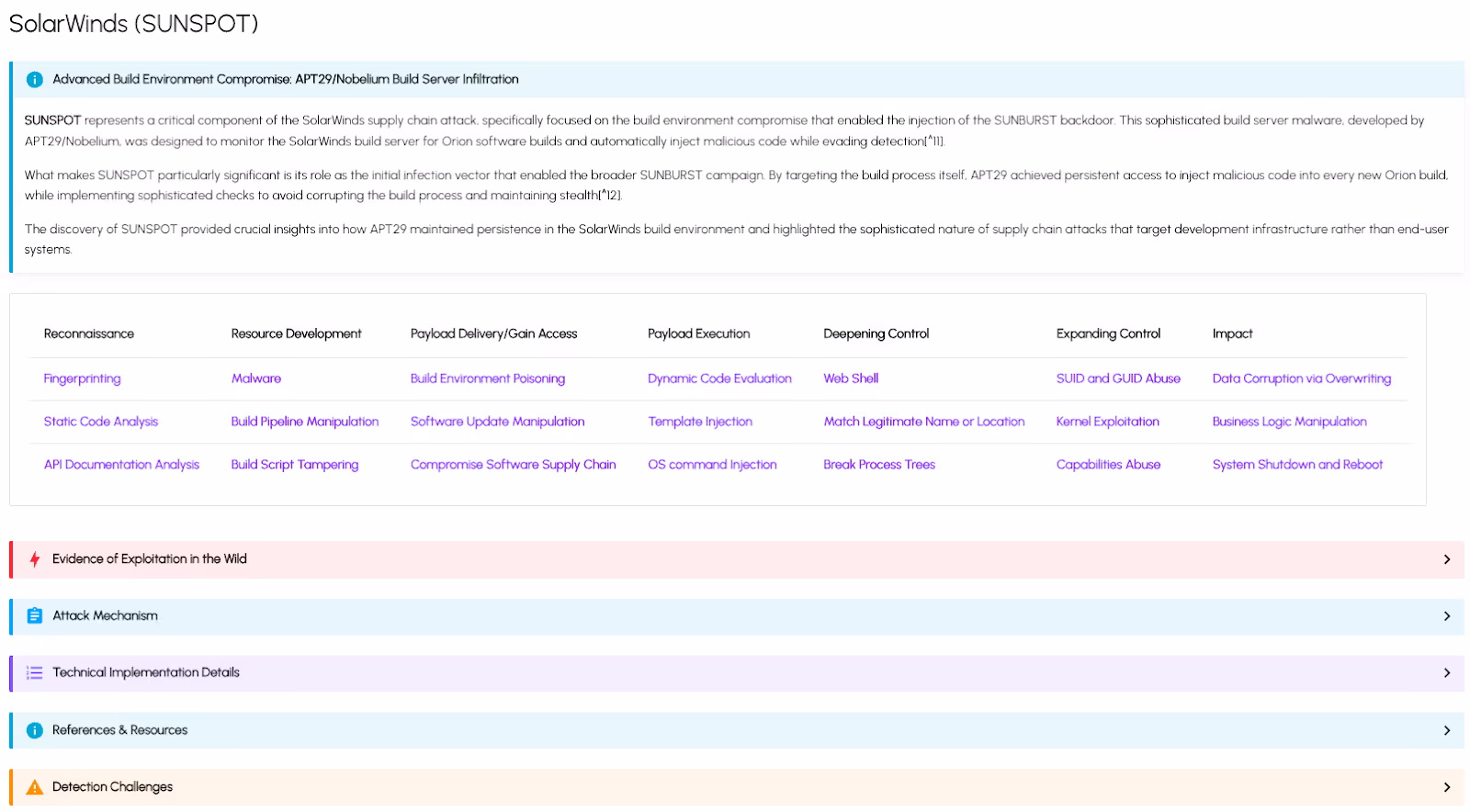1470x812 pixels.
Task: Open the OS command Injection link
Action: [x=712, y=465]
